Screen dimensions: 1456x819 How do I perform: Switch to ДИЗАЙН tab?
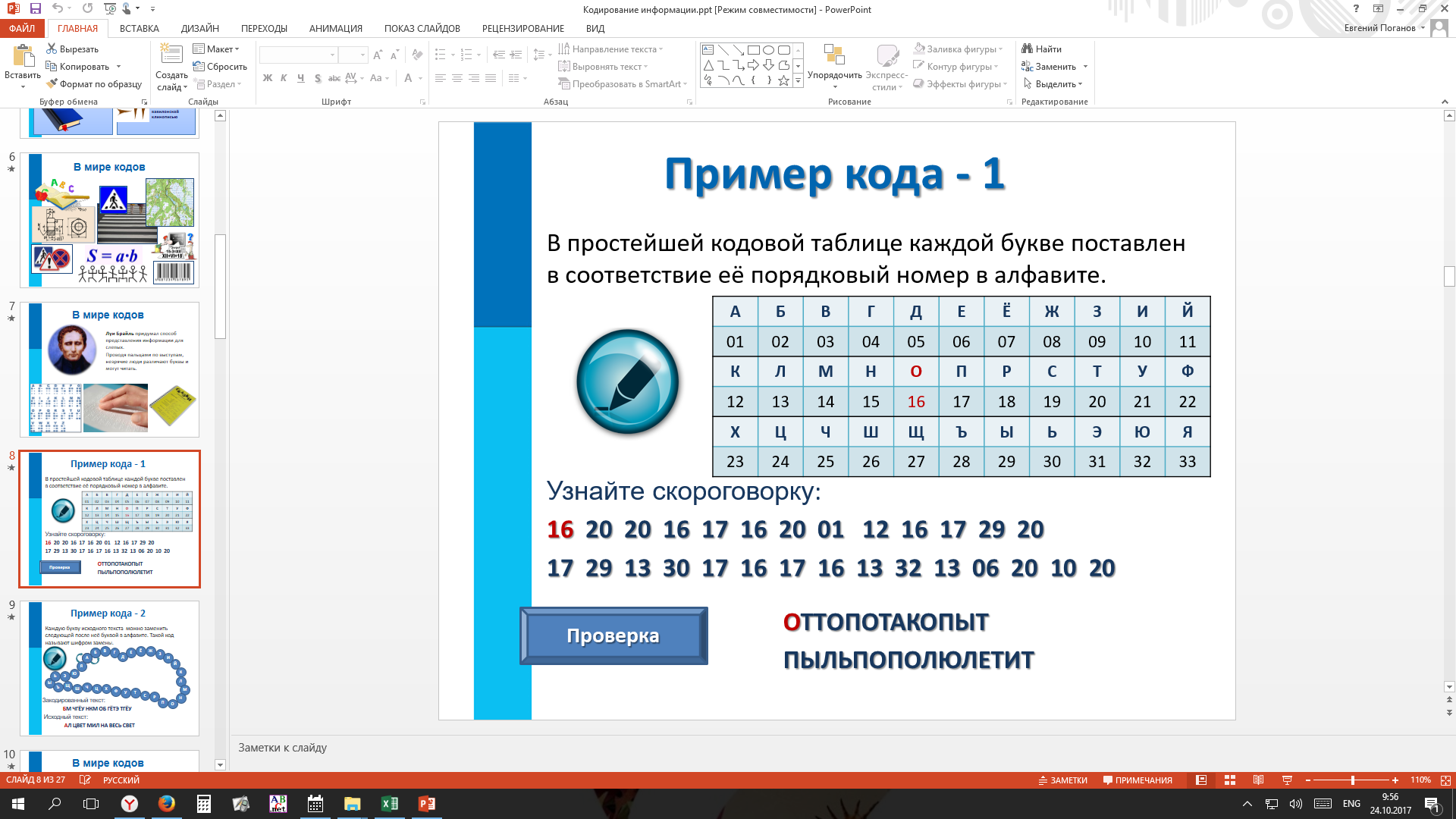pyautogui.click(x=200, y=28)
